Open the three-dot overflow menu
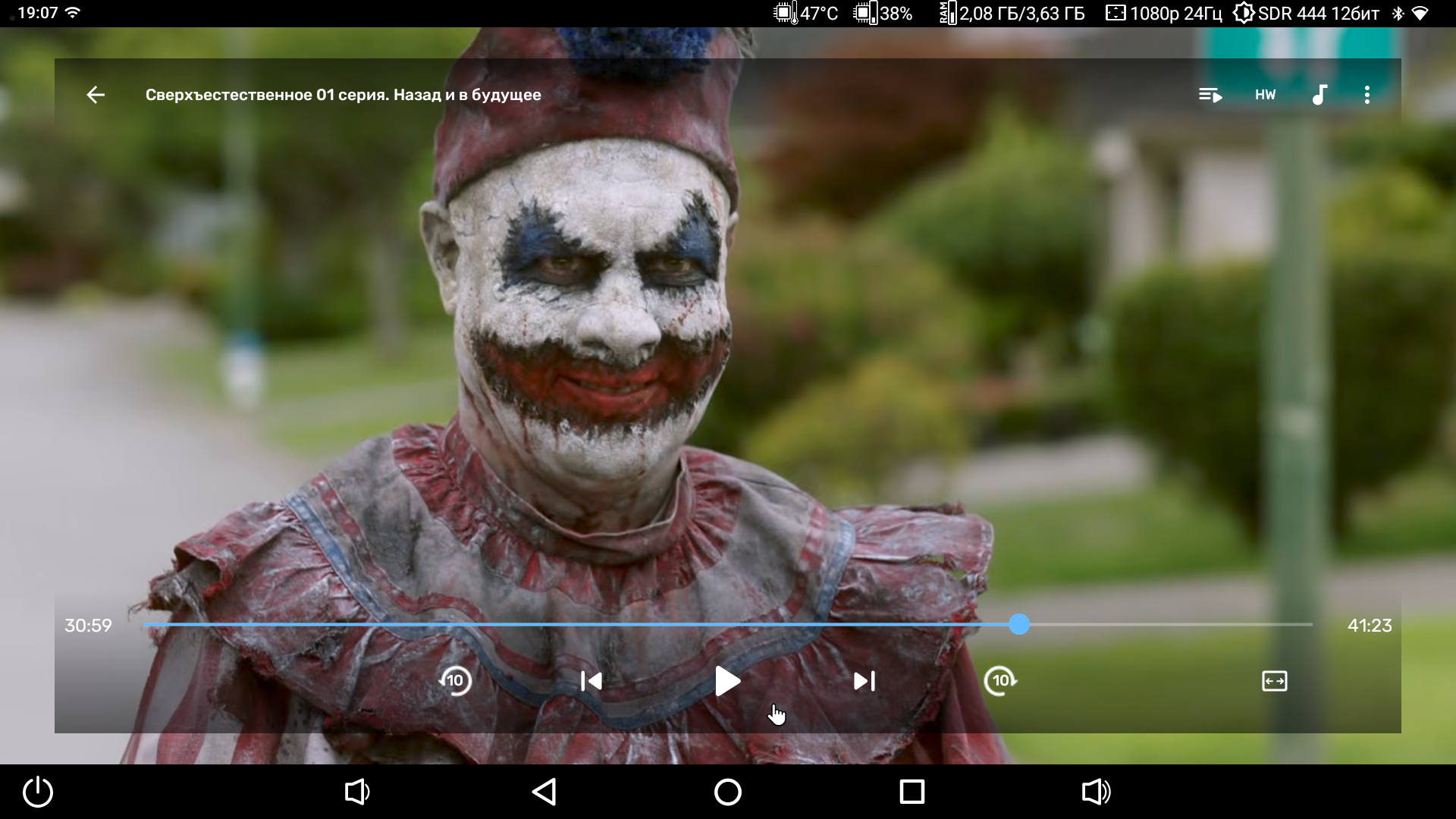The height and width of the screenshot is (819, 1456). (1367, 95)
